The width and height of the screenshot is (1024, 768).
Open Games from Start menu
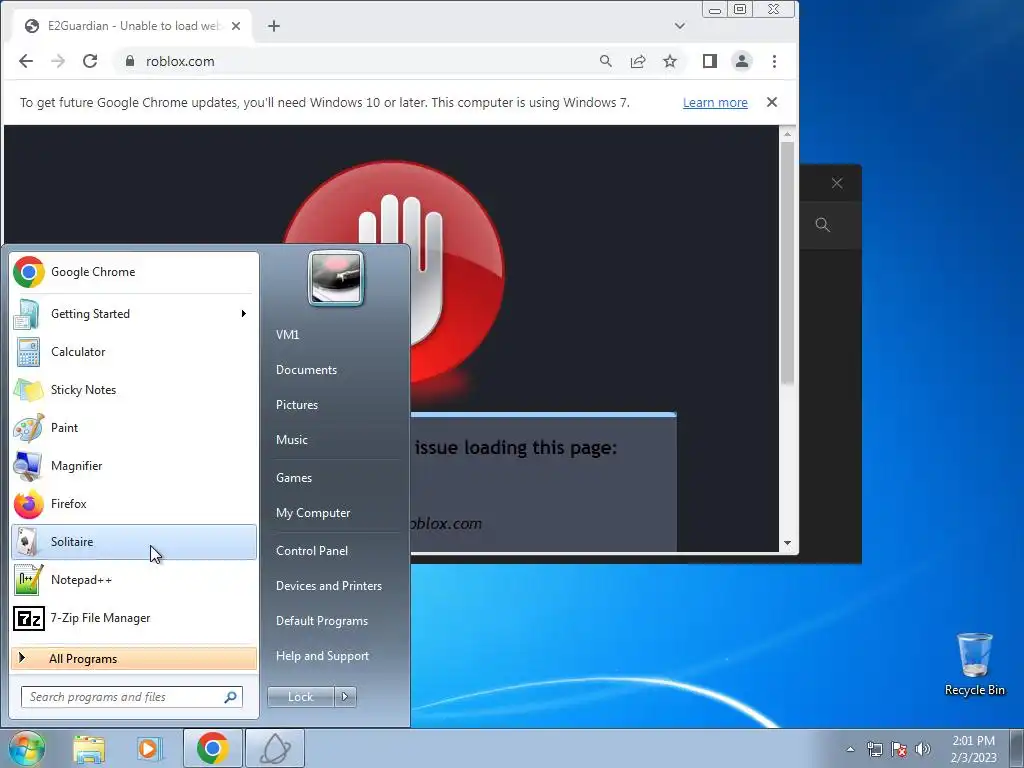coord(294,478)
